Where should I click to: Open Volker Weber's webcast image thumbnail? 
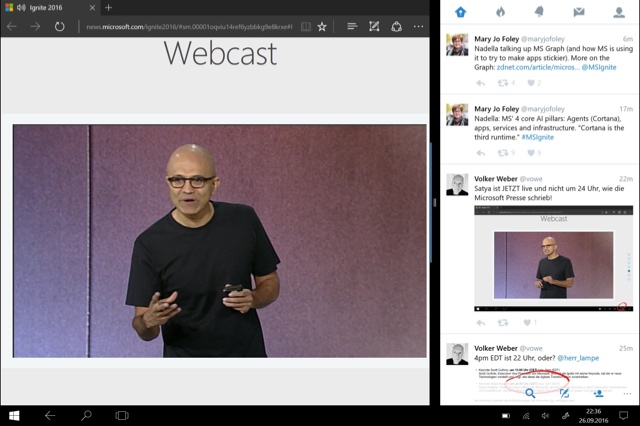[553, 258]
